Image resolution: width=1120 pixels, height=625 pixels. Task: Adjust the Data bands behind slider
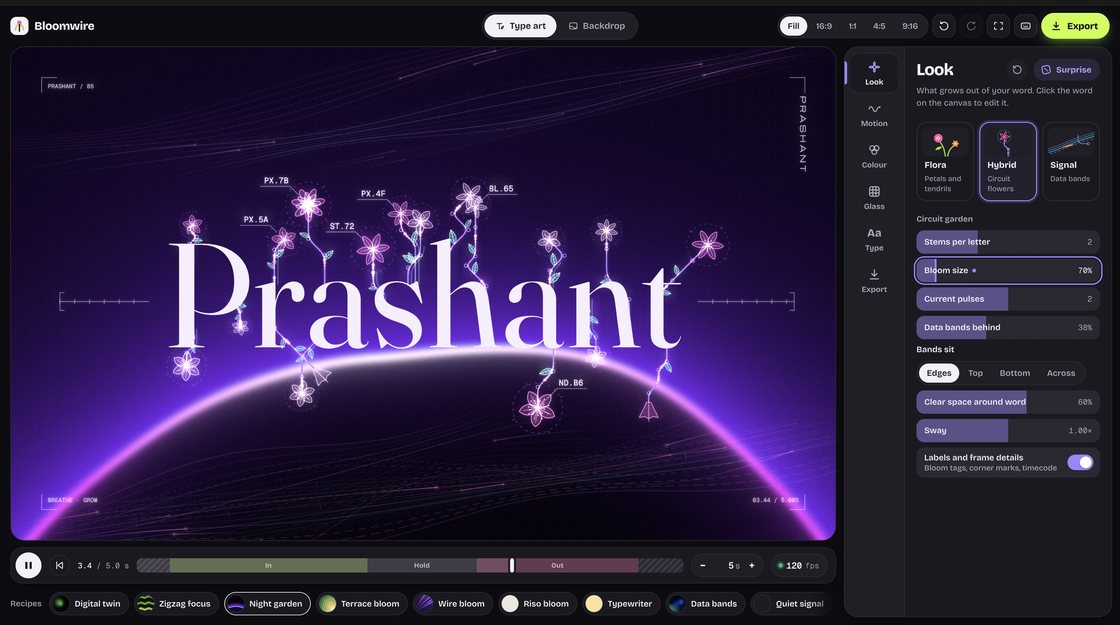coord(1007,327)
